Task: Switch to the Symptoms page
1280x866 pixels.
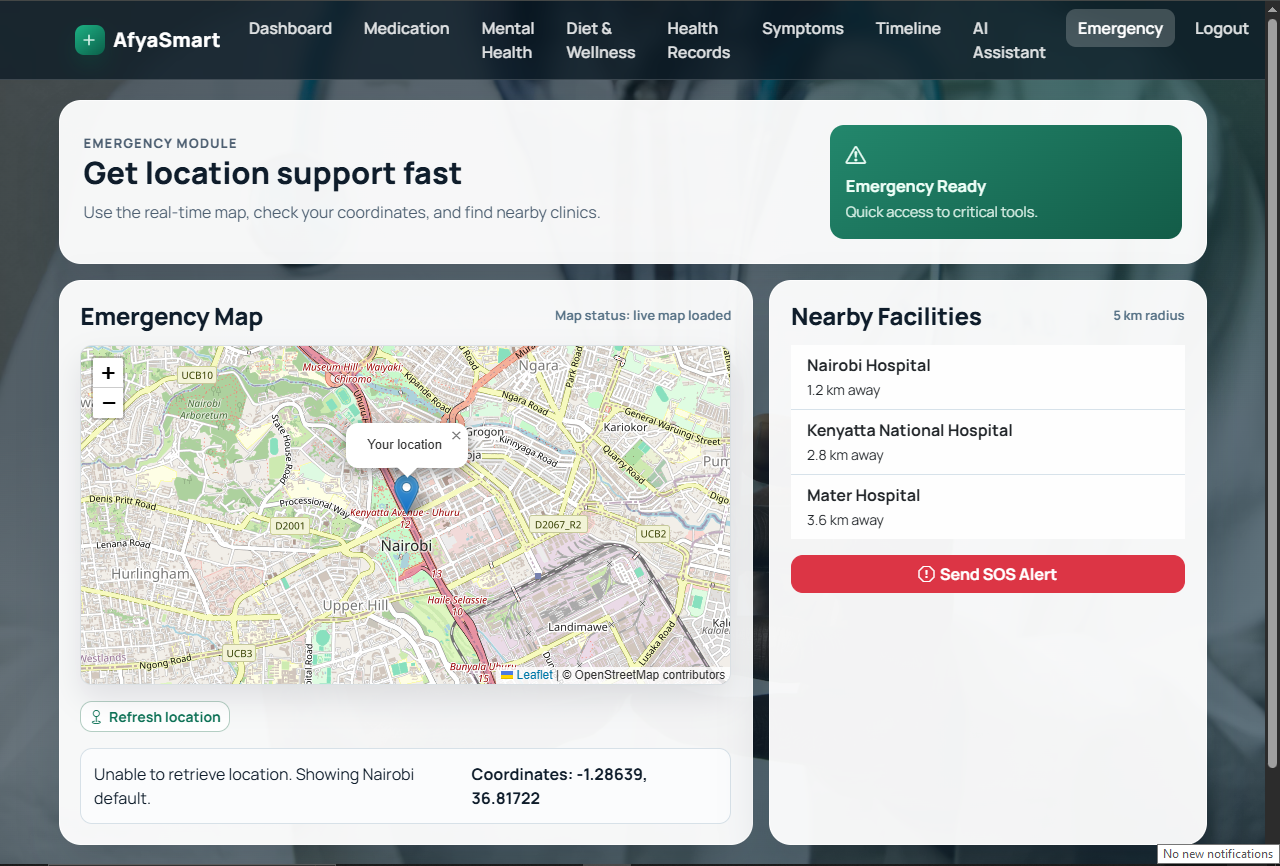Action: (803, 28)
